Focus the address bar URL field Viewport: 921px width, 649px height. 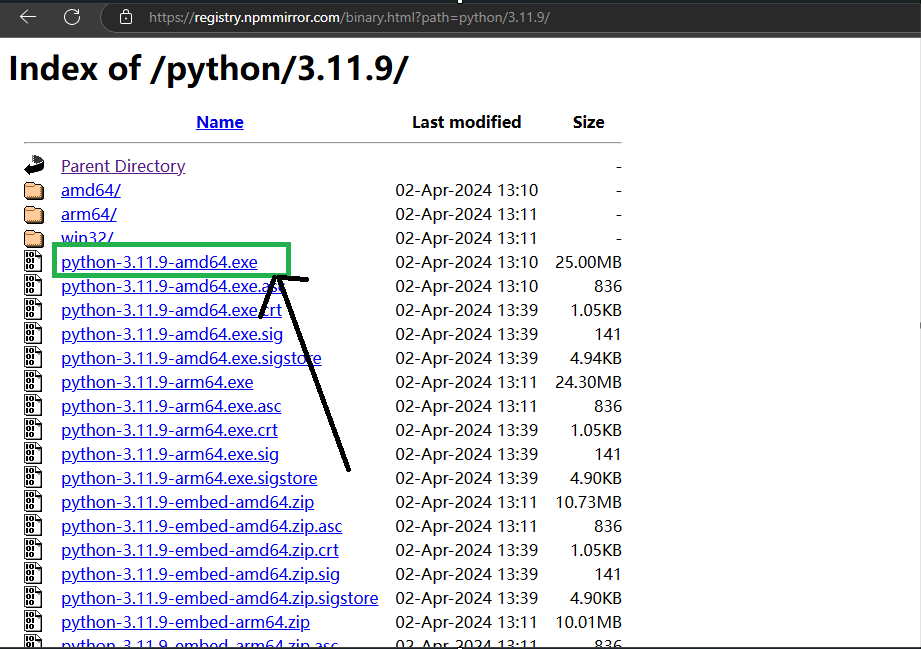click(x=400, y=17)
